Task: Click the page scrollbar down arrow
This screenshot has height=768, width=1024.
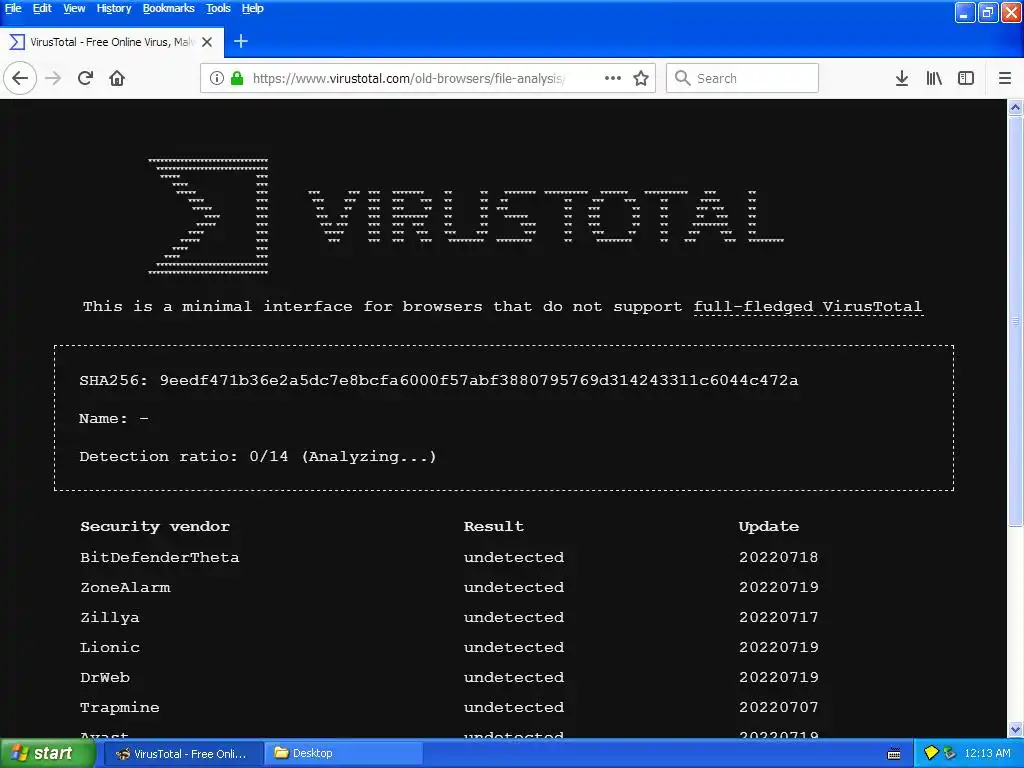Action: pyautogui.click(x=1015, y=729)
